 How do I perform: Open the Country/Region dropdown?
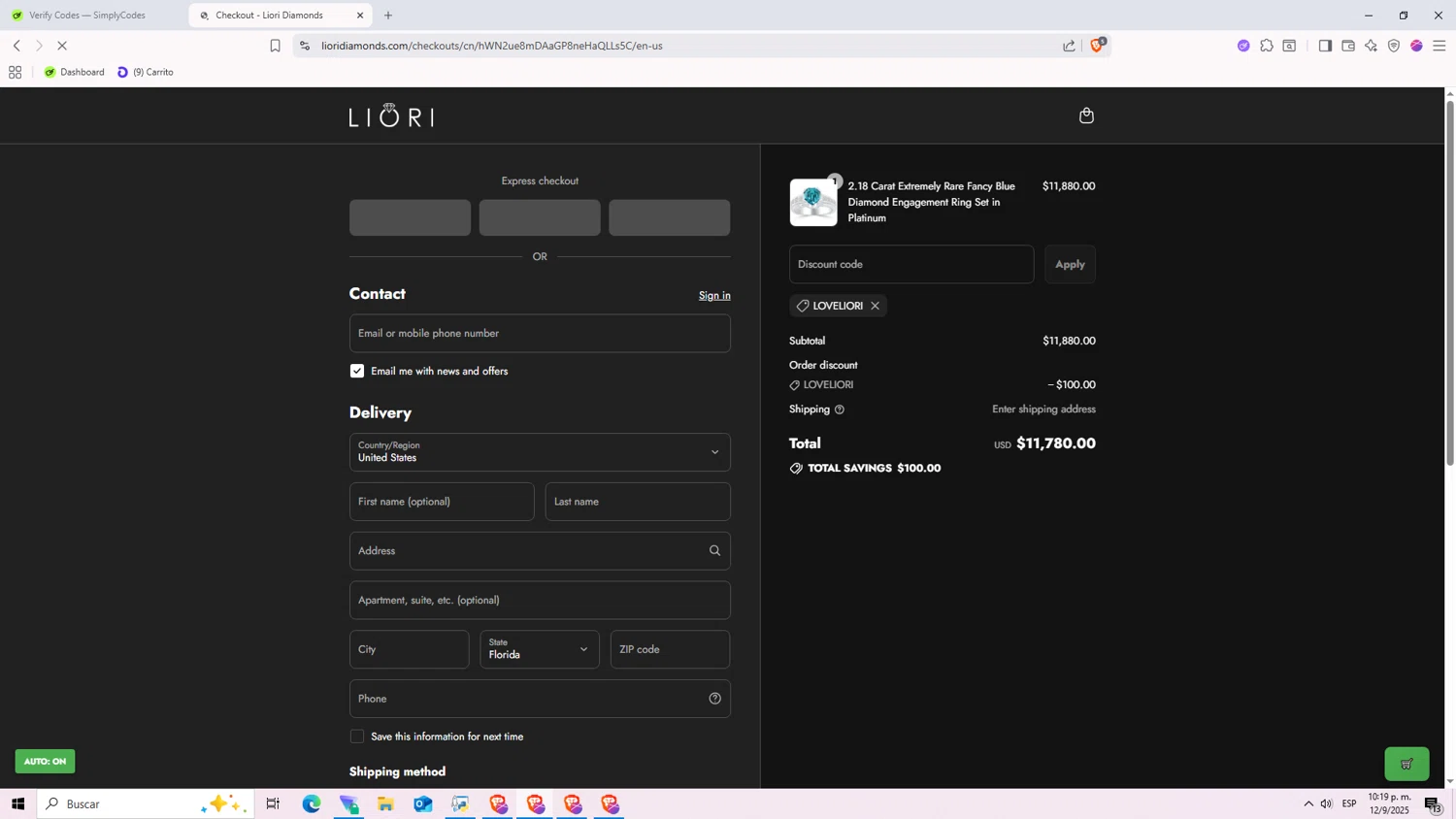pyautogui.click(x=540, y=452)
